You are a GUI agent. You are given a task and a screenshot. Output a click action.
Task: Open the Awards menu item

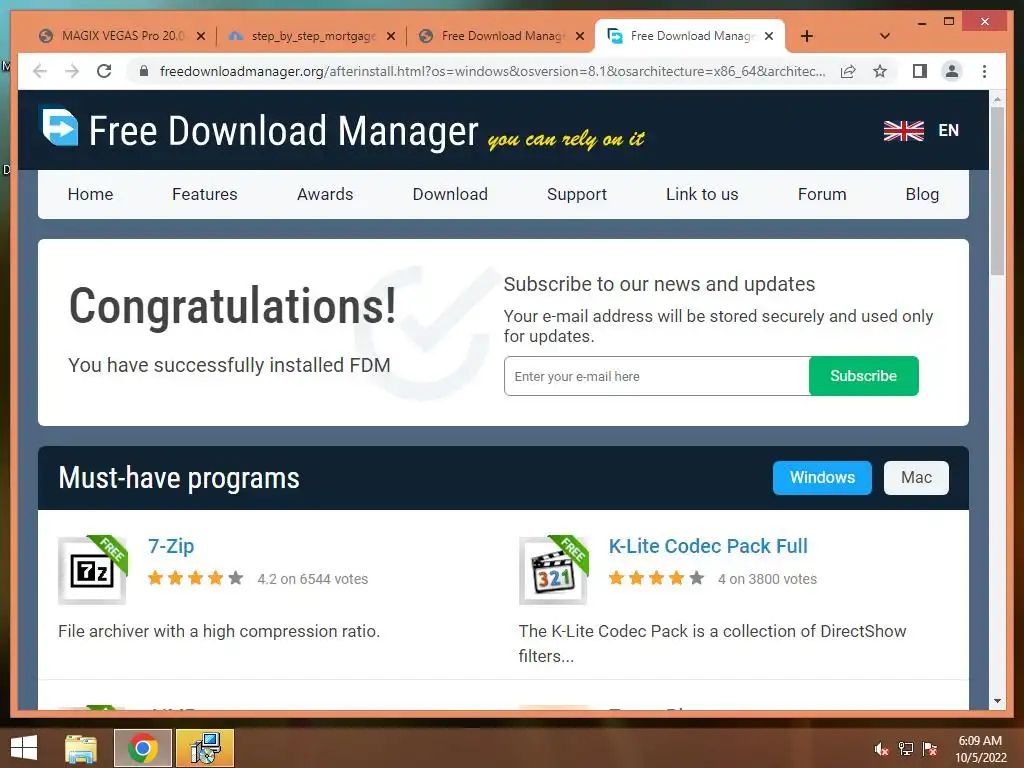325,194
